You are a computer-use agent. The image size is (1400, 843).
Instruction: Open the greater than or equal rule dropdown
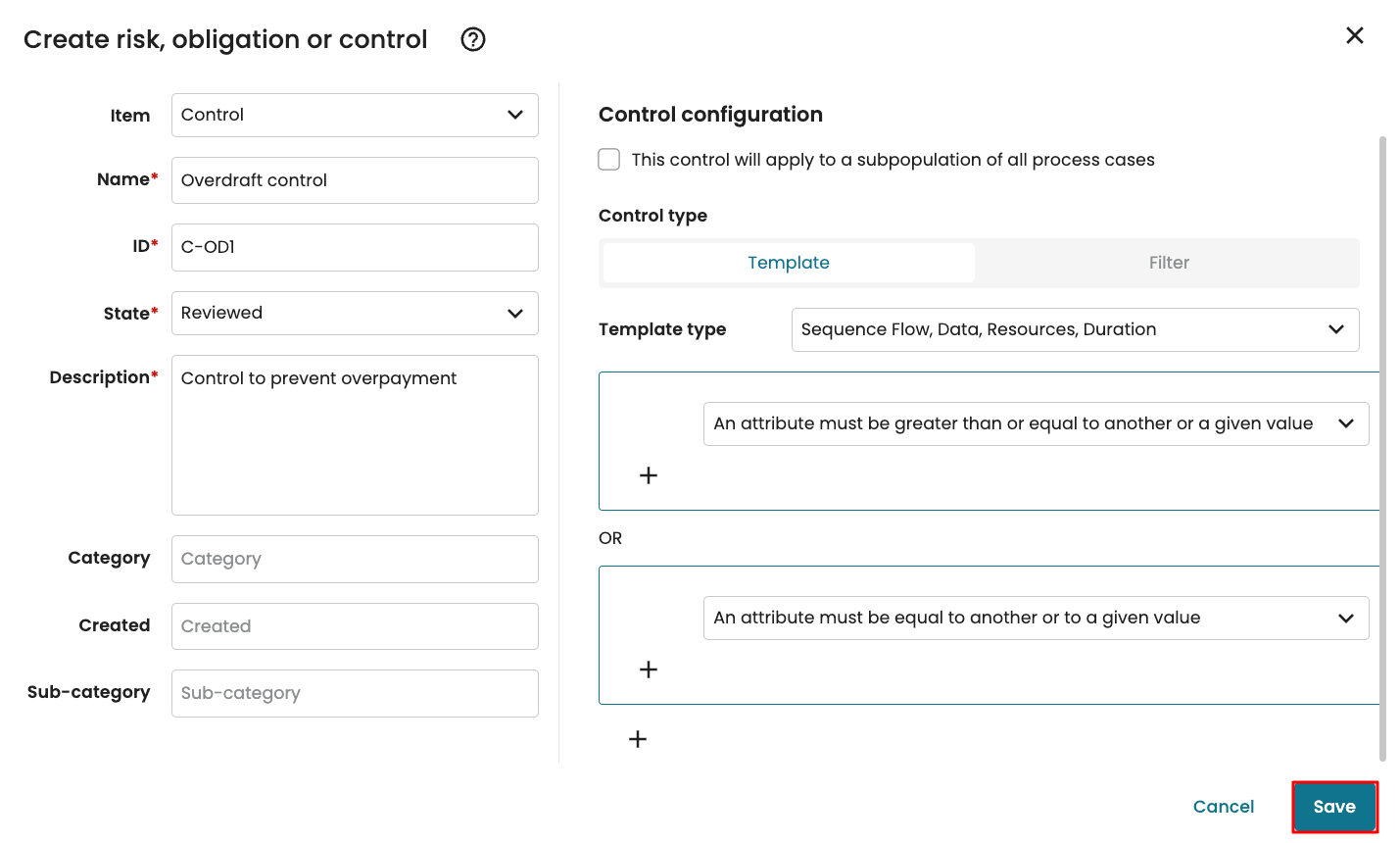pyautogui.click(x=1036, y=423)
